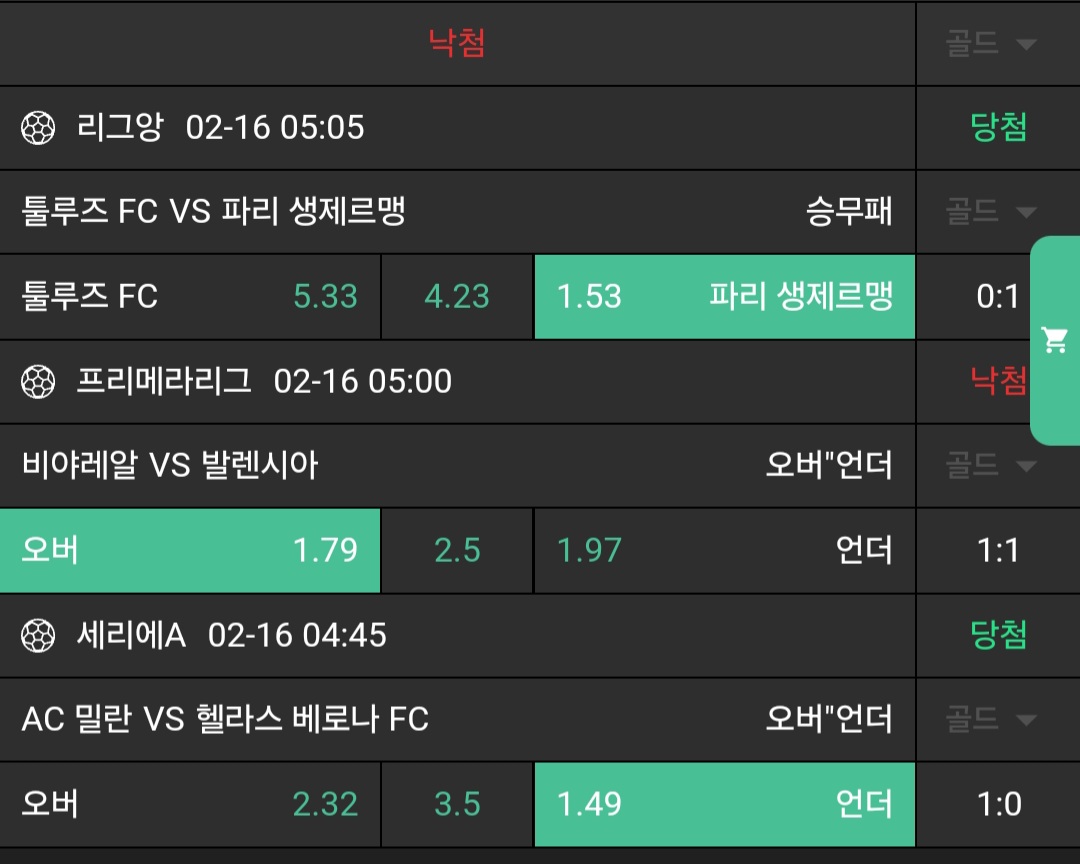Click the 2.5 goal line value

coord(457,551)
